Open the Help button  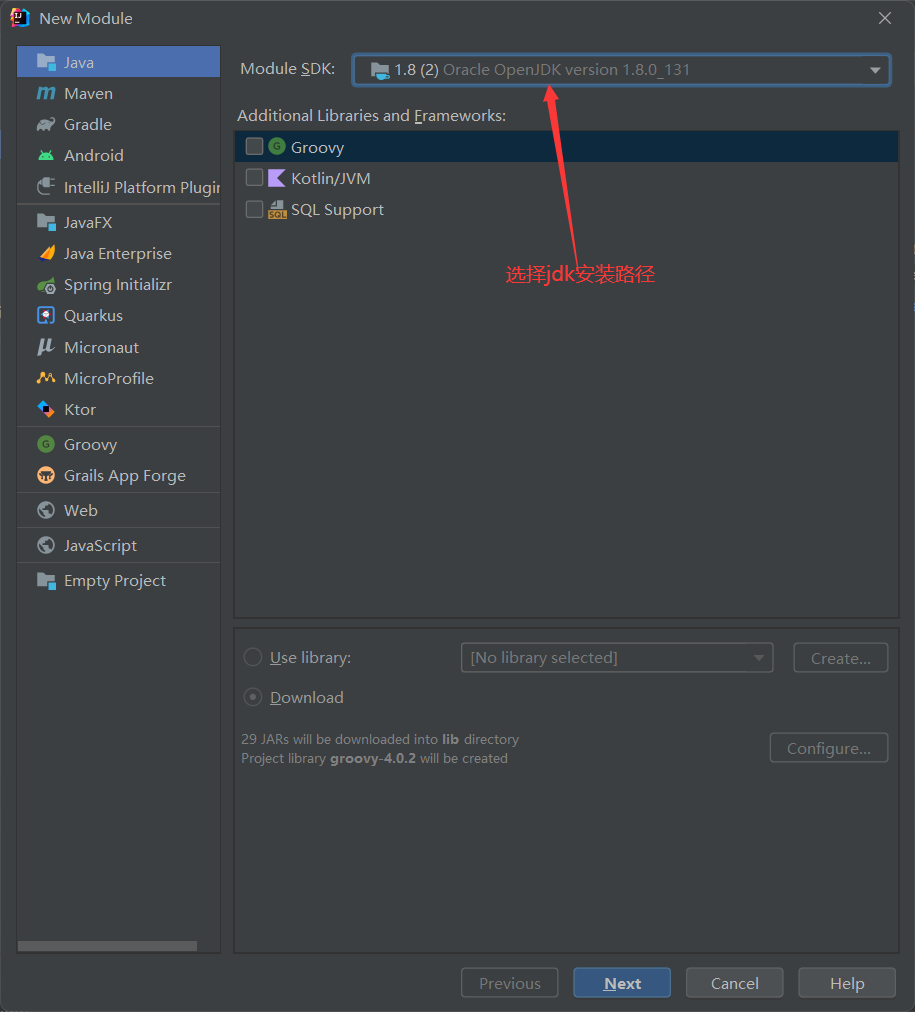[847, 984]
